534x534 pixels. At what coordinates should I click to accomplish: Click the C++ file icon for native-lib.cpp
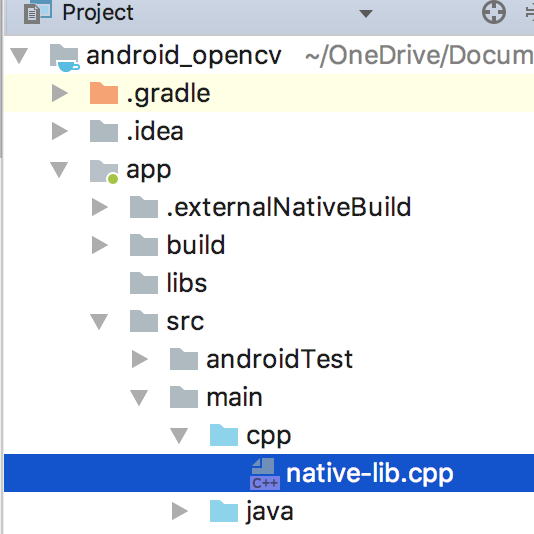tap(265, 474)
